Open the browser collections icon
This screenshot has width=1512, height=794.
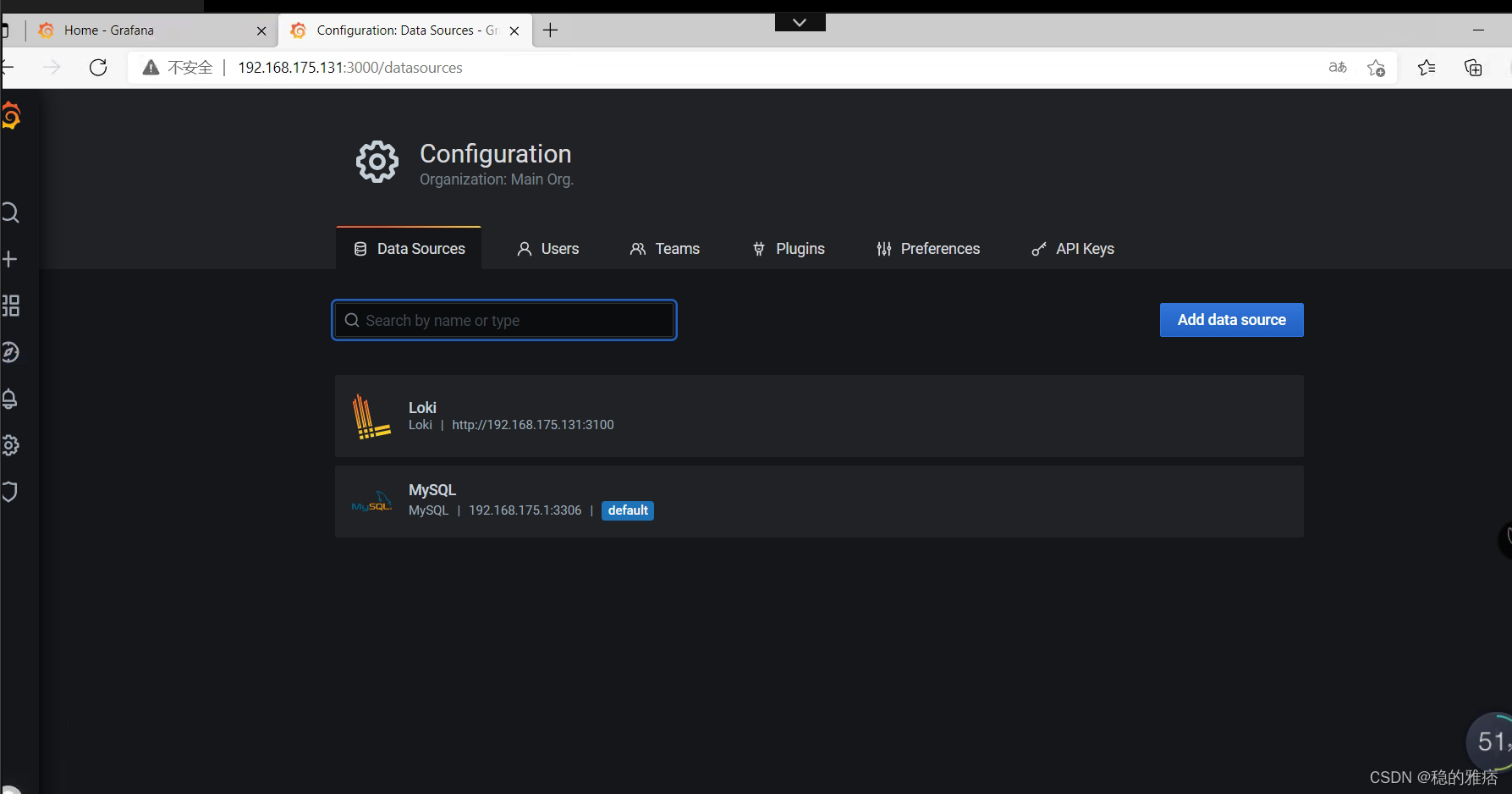coord(1473,68)
